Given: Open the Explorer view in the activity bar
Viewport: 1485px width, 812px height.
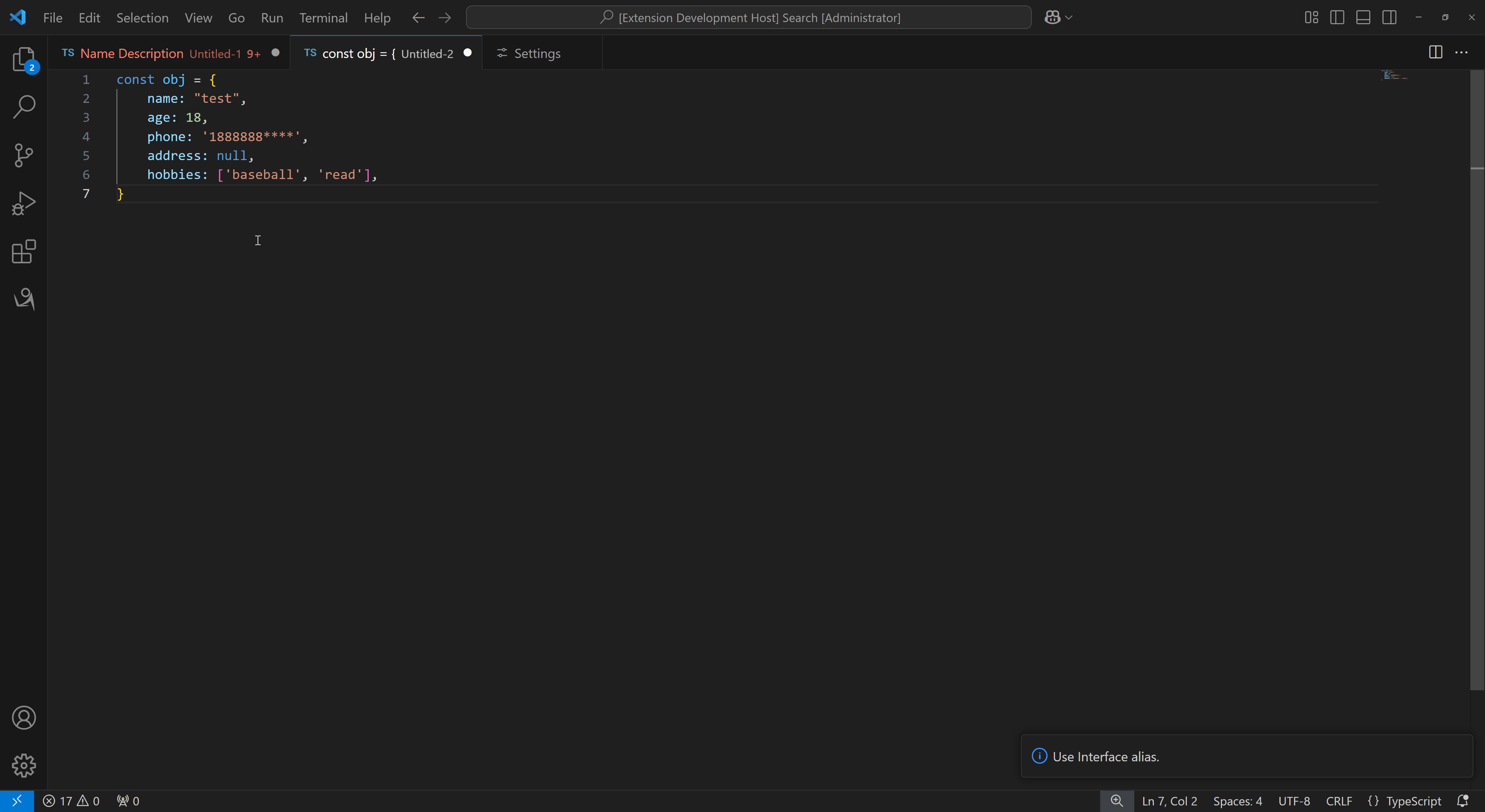Looking at the screenshot, I should point(24,60).
